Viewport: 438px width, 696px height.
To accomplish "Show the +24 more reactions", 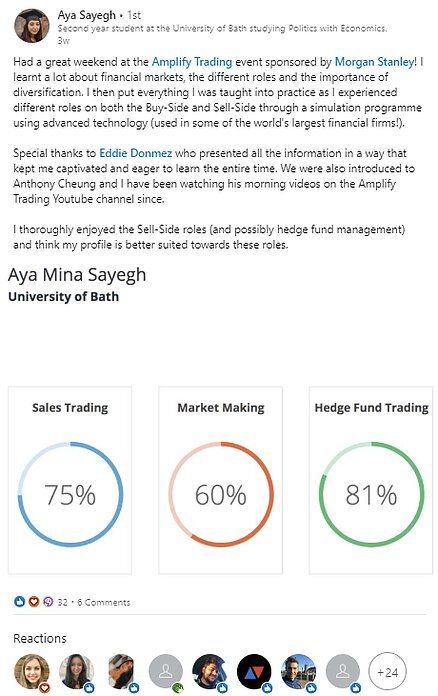I will (387, 672).
